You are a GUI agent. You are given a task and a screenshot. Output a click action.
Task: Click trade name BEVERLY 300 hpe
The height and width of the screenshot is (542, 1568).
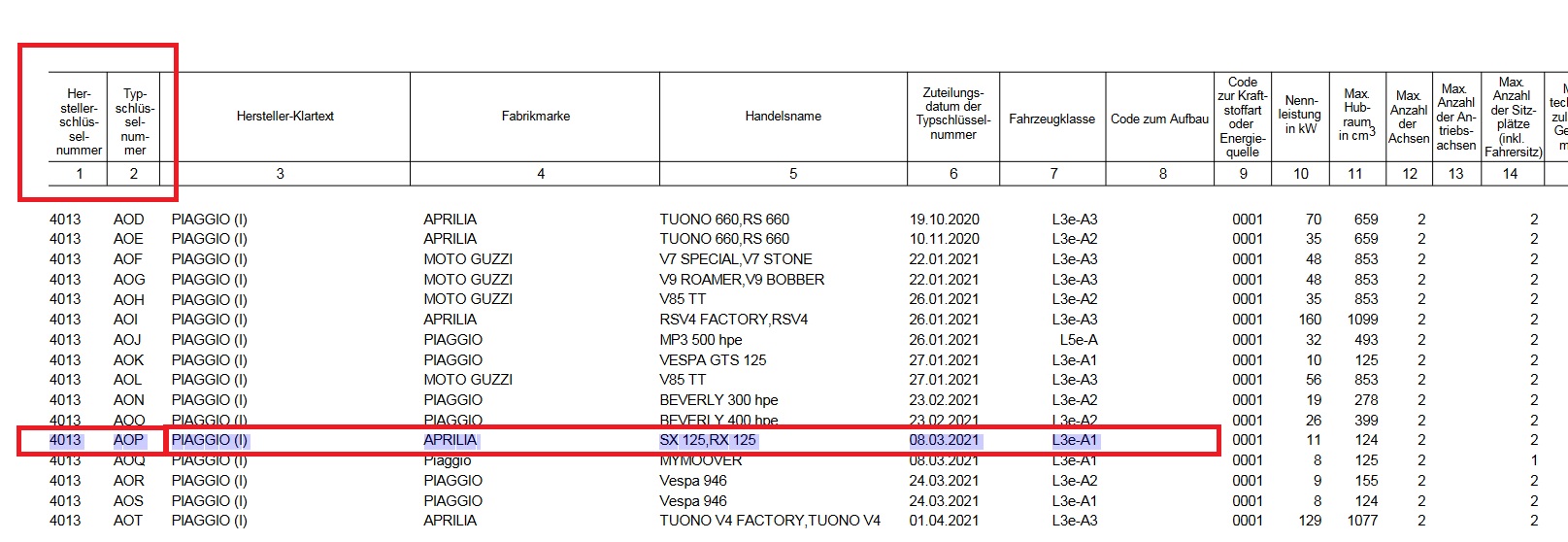tap(718, 400)
